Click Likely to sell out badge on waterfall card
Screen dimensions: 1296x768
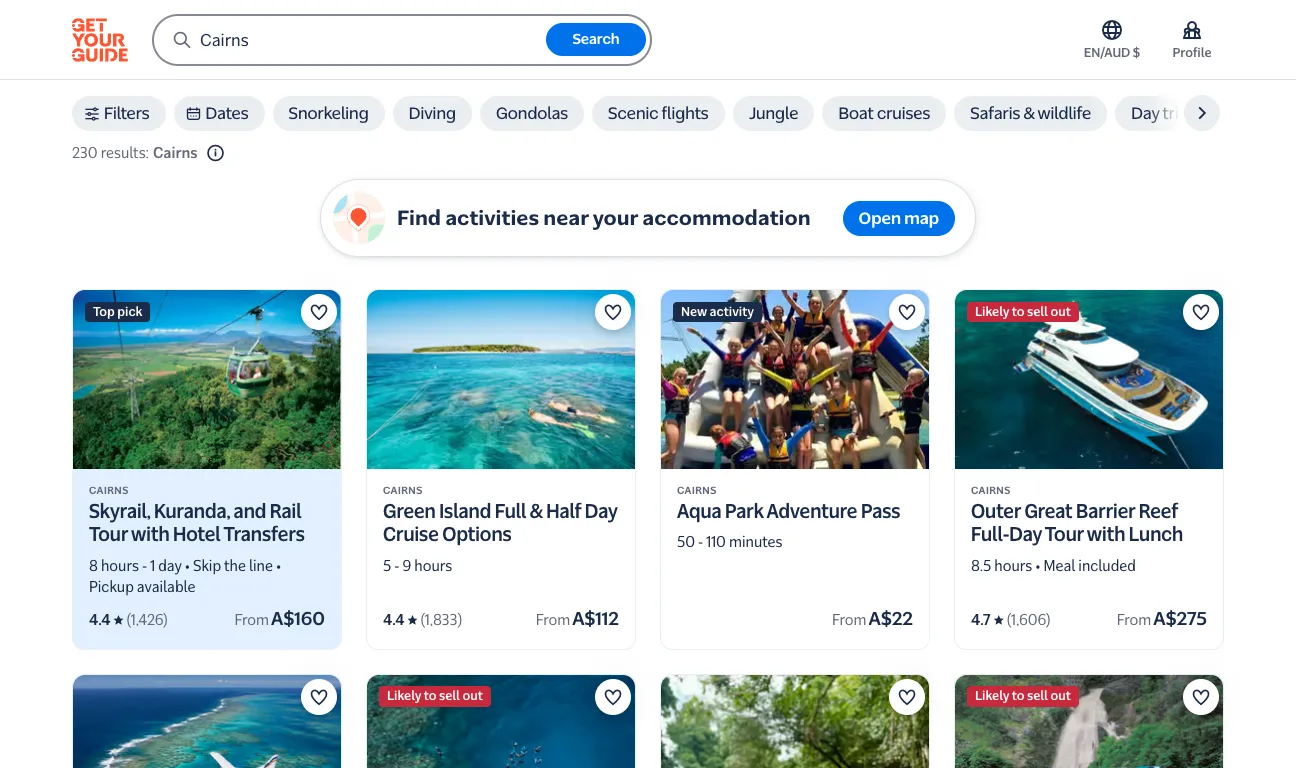pos(1023,696)
